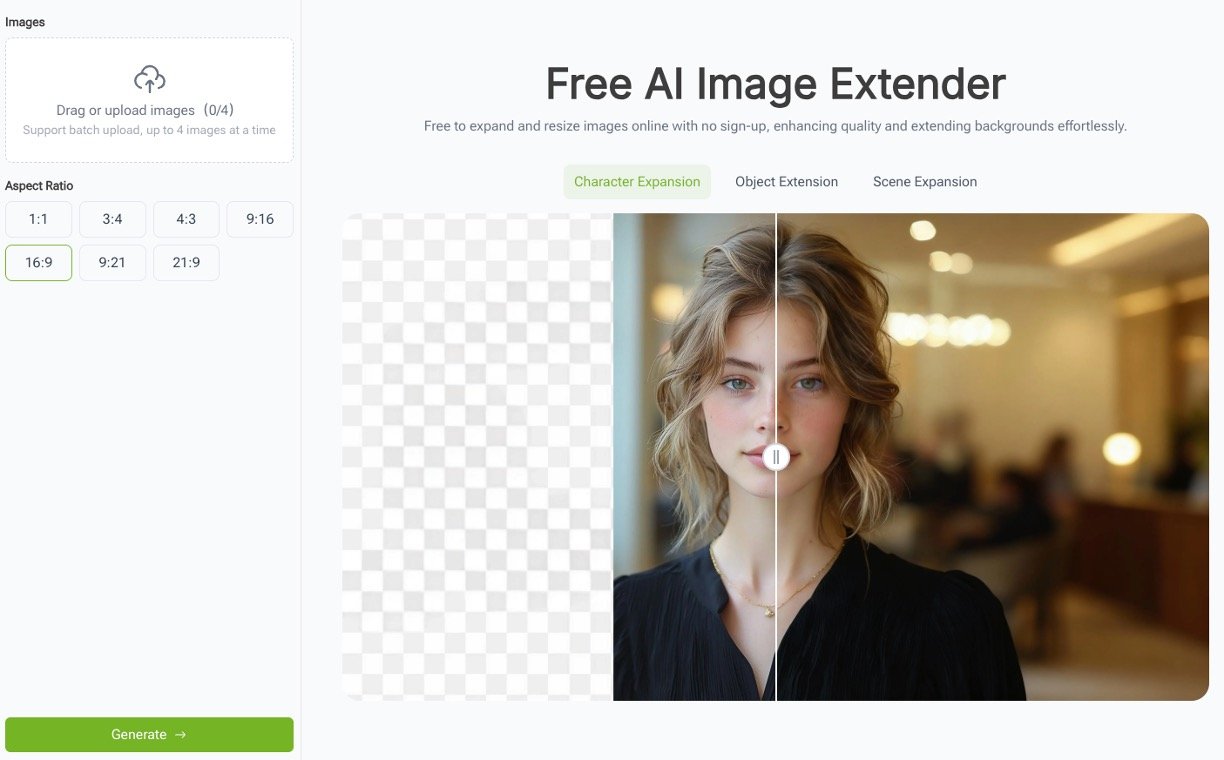This screenshot has height=760, width=1224.
Task: Select the 21:9 aspect ratio
Action: pyautogui.click(x=186, y=262)
